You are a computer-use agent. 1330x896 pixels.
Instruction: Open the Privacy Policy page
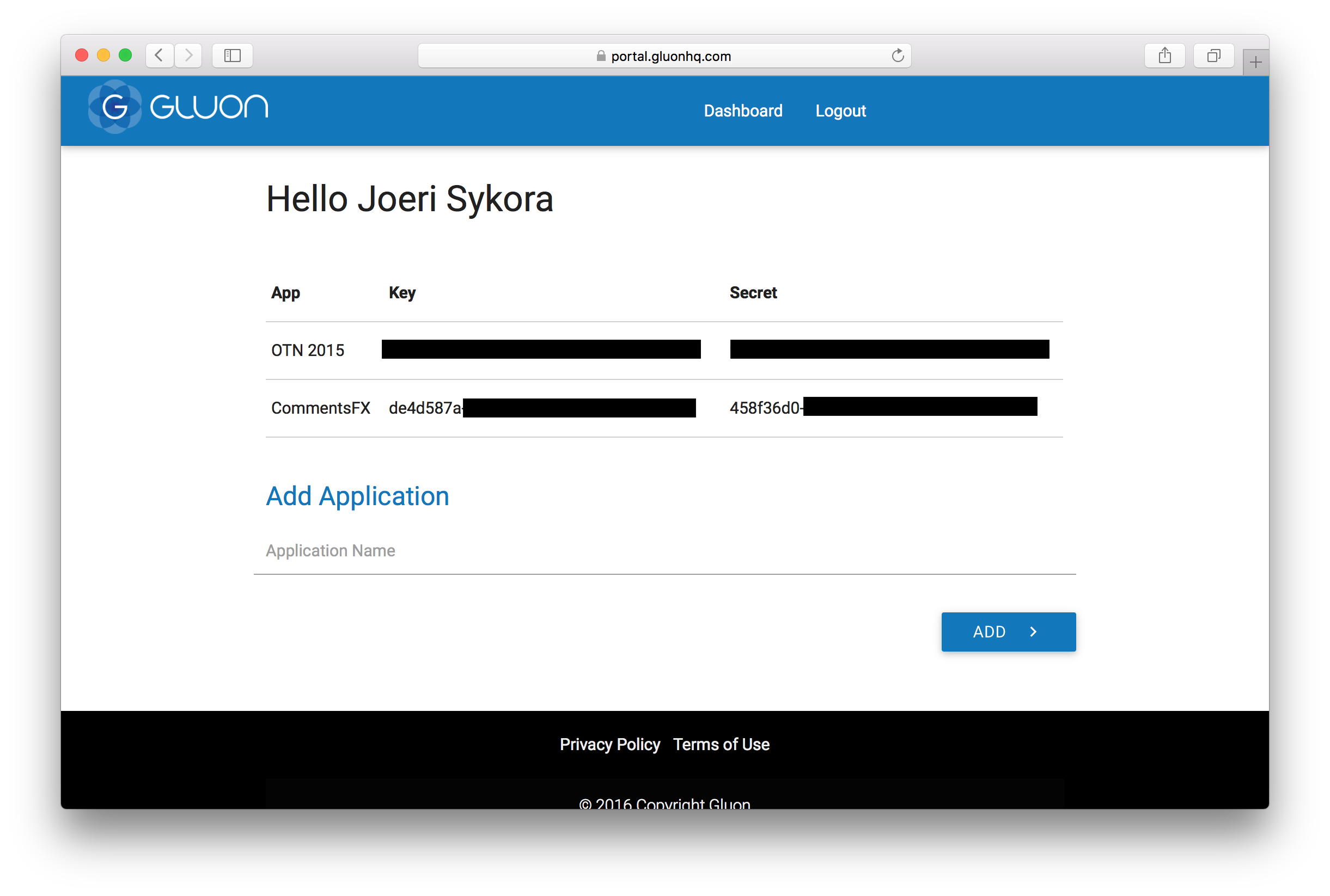coord(610,744)
